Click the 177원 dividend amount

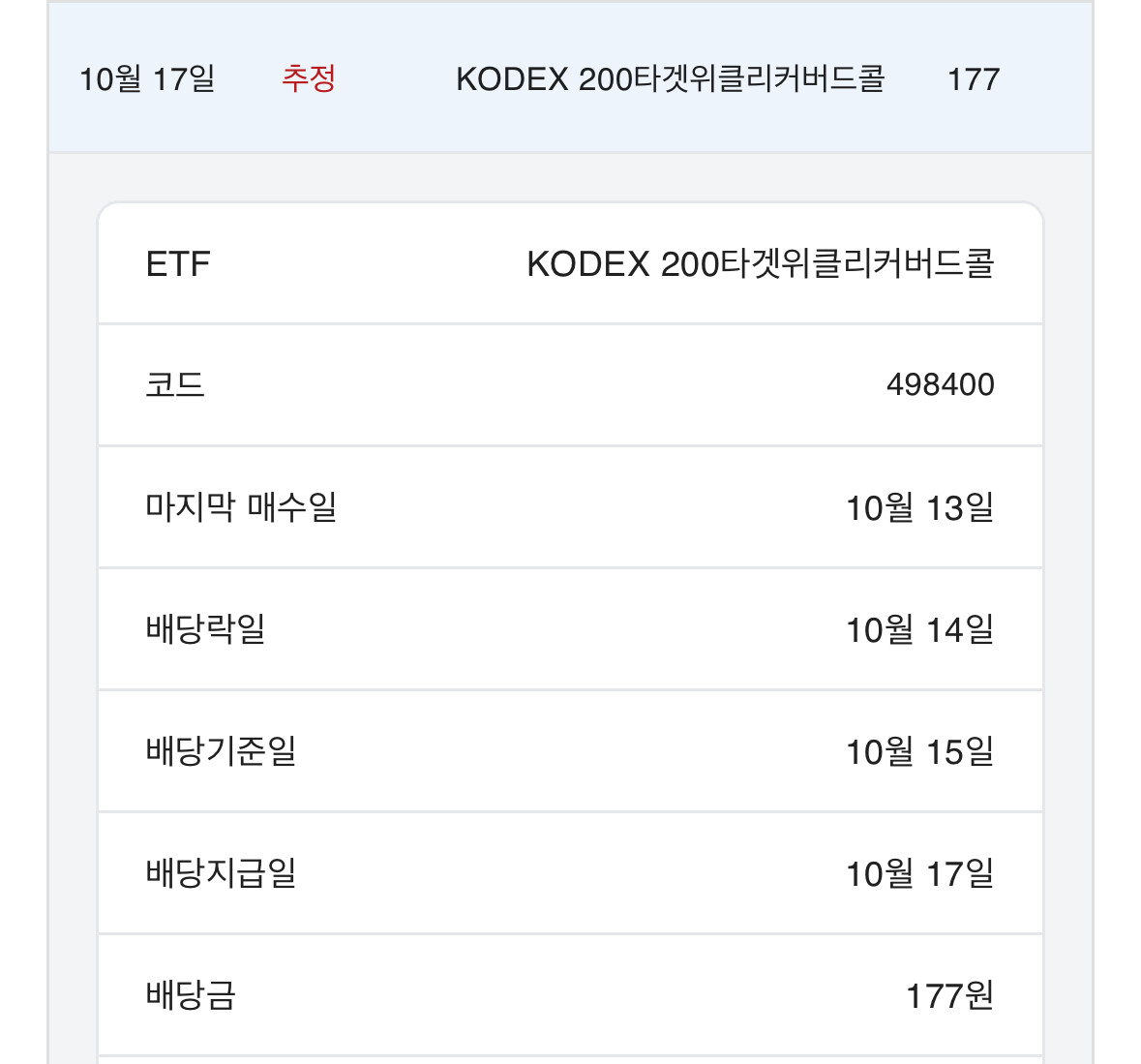(x=949, y=995)
